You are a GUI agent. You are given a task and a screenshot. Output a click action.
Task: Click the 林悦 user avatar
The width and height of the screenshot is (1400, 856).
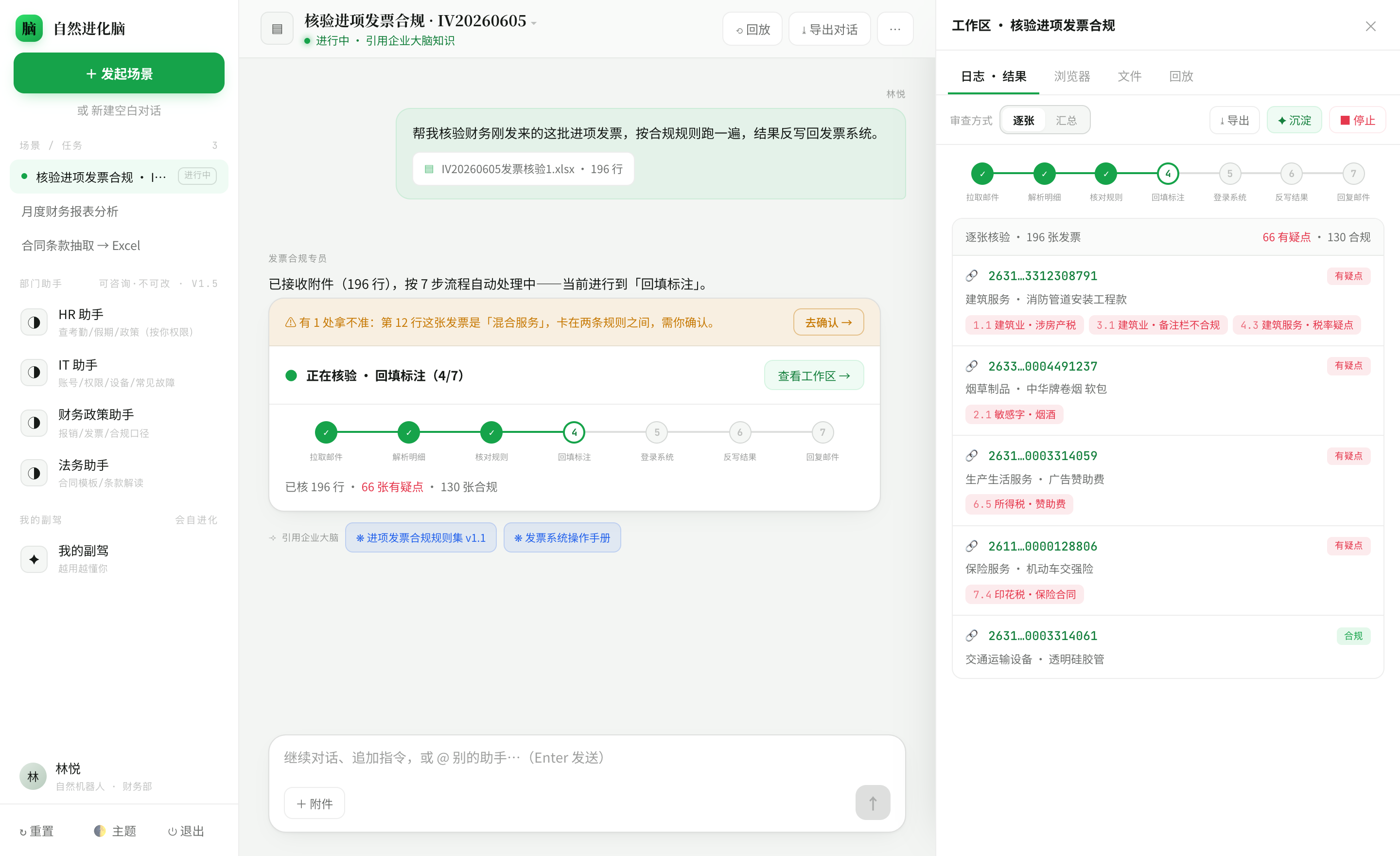33,776
